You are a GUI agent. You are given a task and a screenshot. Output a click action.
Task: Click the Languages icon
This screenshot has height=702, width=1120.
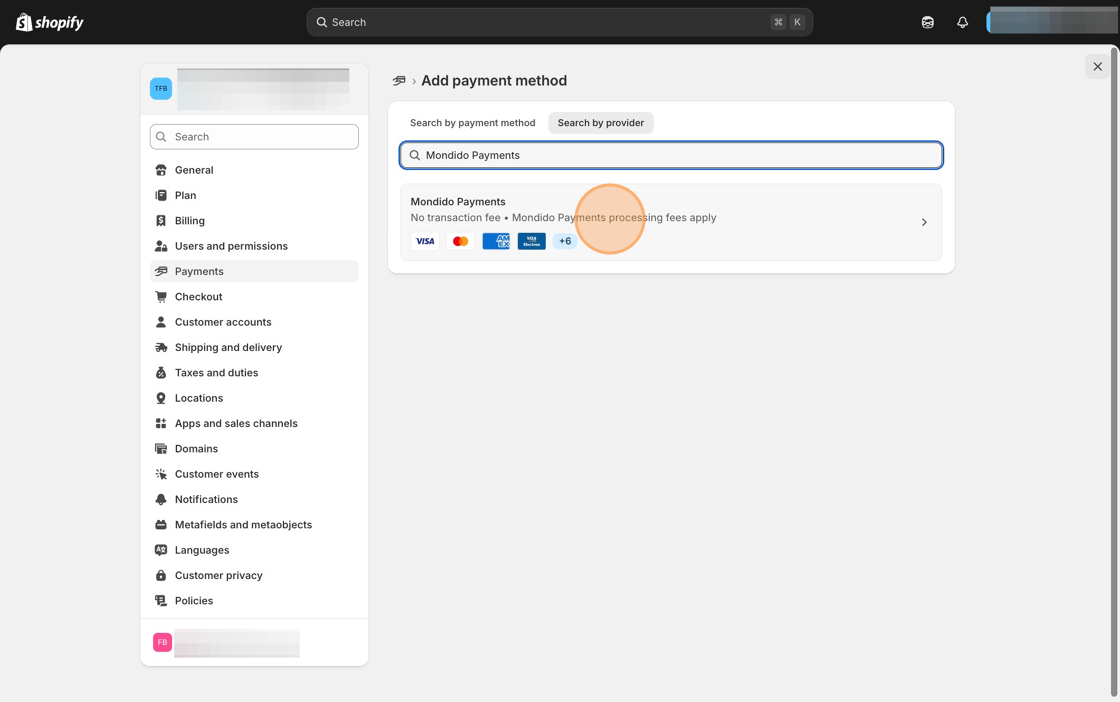161,550
